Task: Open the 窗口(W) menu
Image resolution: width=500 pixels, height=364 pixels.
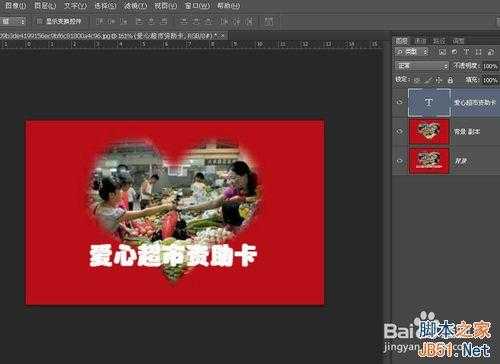Action: coord(197,6)
